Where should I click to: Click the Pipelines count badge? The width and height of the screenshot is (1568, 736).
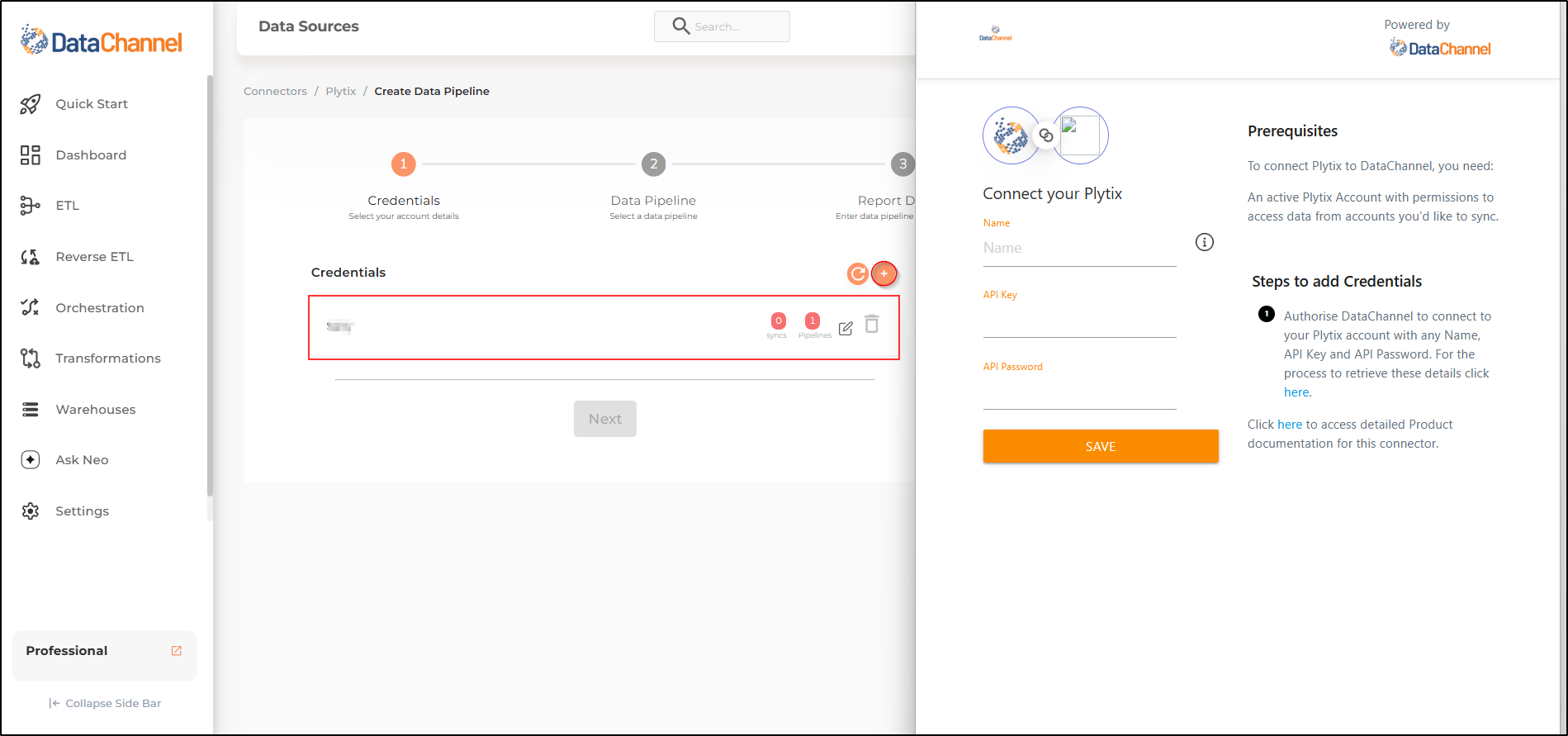[812, 321]
